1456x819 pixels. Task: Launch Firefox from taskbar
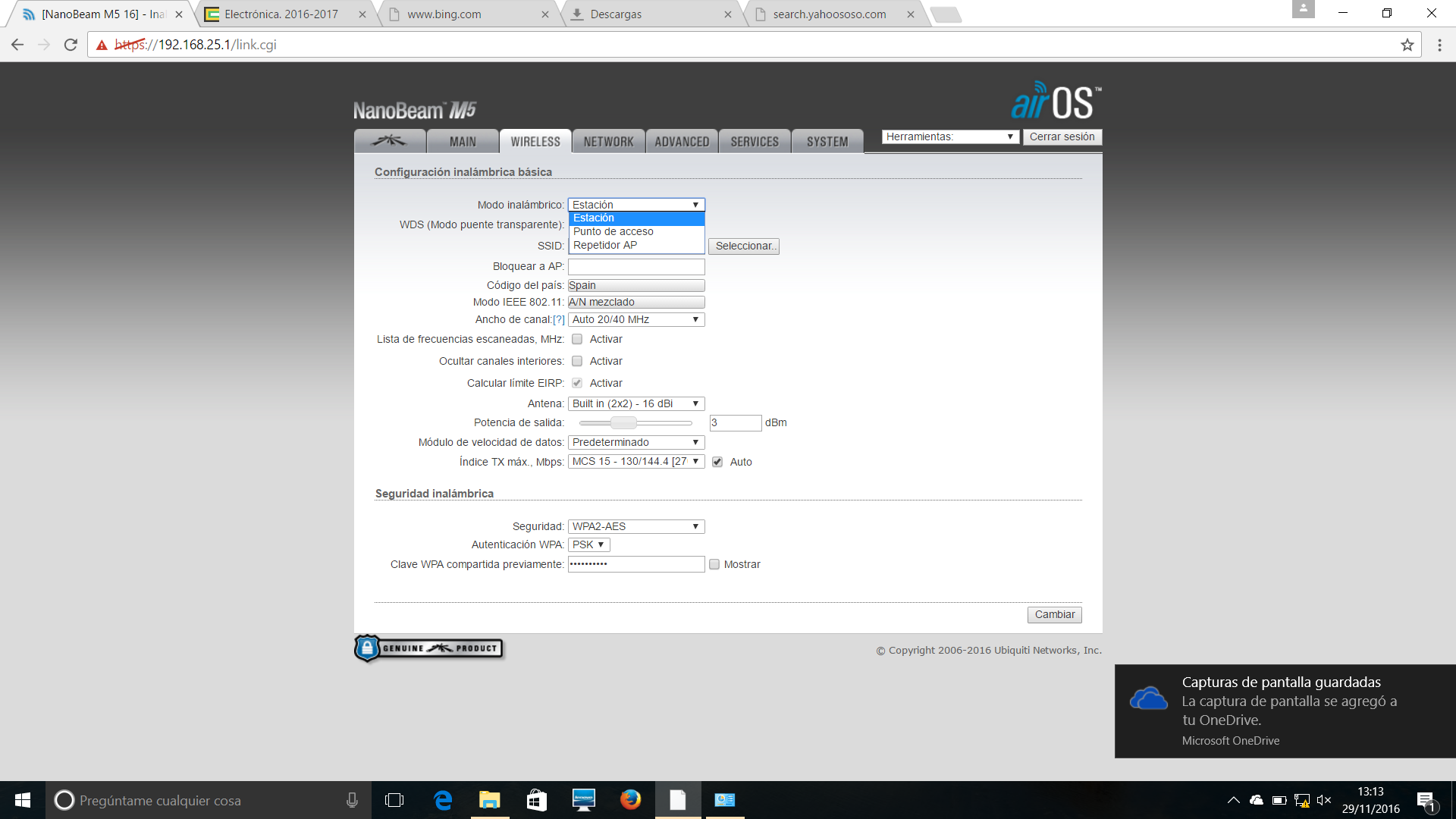tap(630, 800)
